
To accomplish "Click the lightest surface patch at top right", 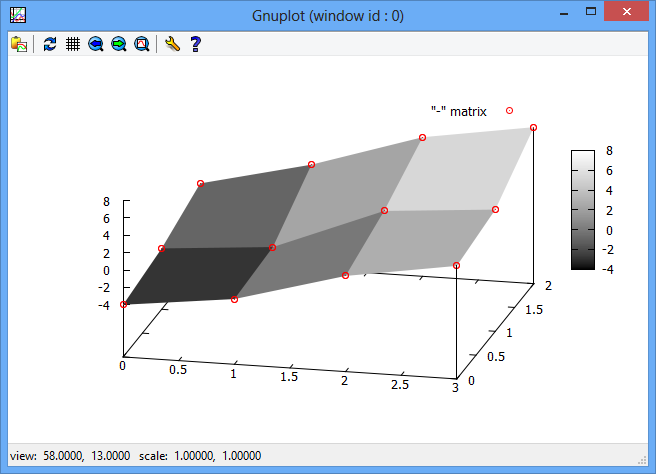I will (458, 169).
